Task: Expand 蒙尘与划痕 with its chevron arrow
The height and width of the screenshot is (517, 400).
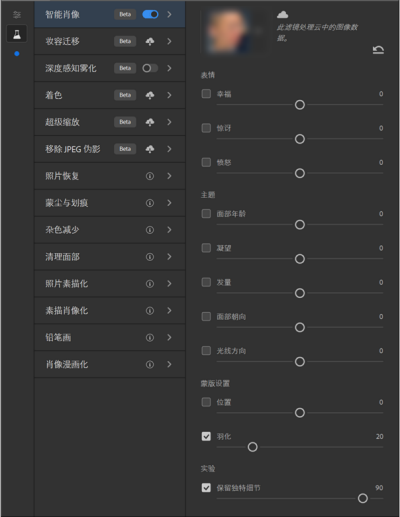Action: pyautogui.click(x=169, y=203)
